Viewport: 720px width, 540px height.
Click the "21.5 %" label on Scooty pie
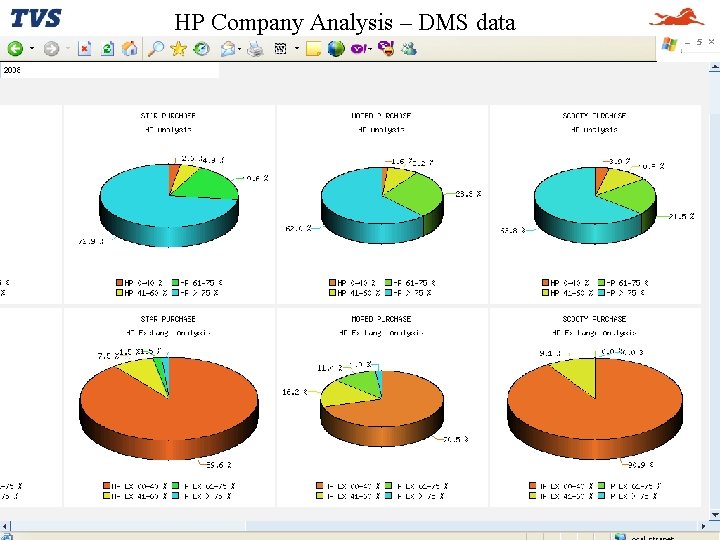click(681, 216)
